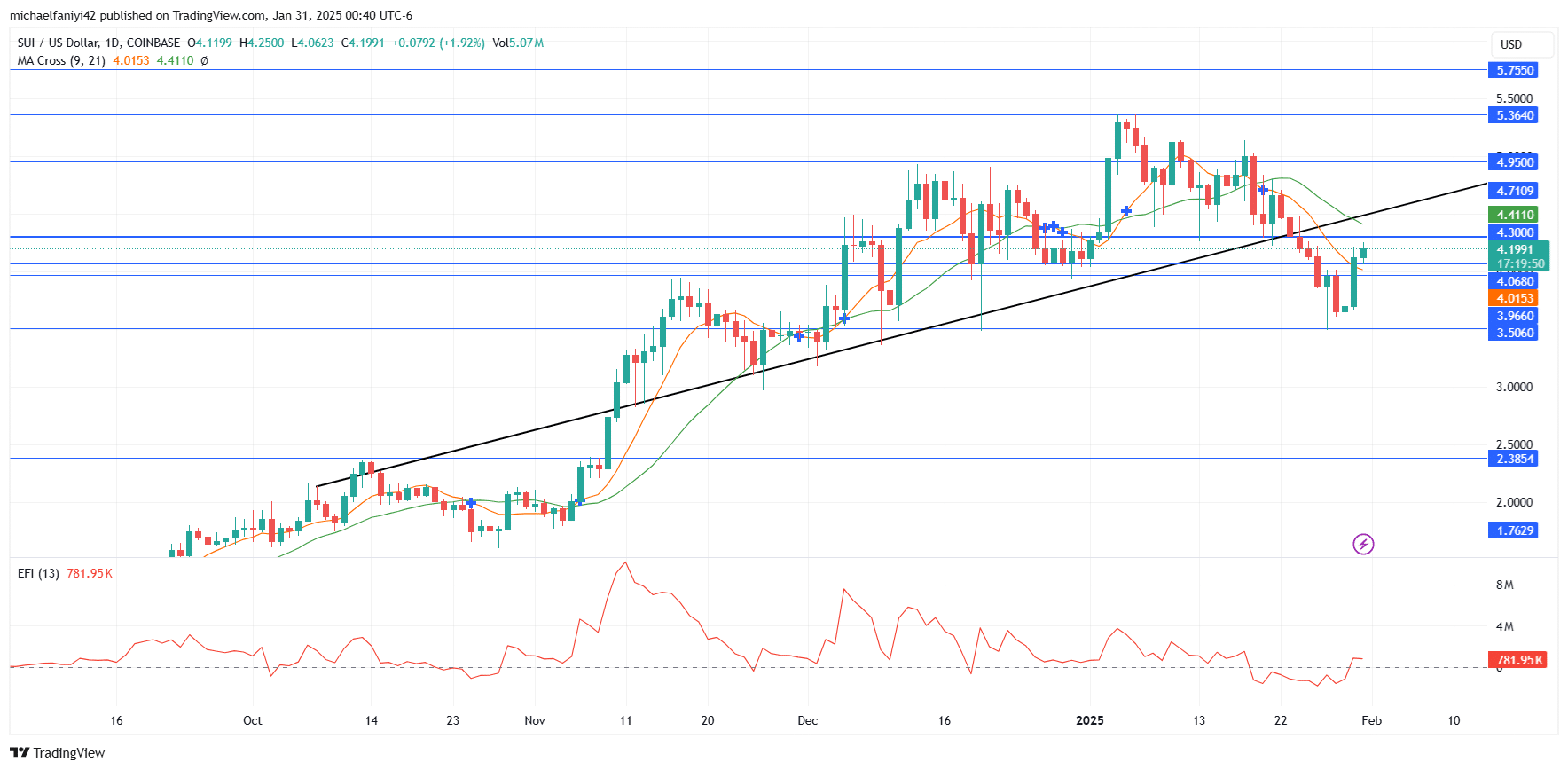Screen dimensions: 1568x770
Task: Select the 1.7629 price level label
Action: (1515, 530)
